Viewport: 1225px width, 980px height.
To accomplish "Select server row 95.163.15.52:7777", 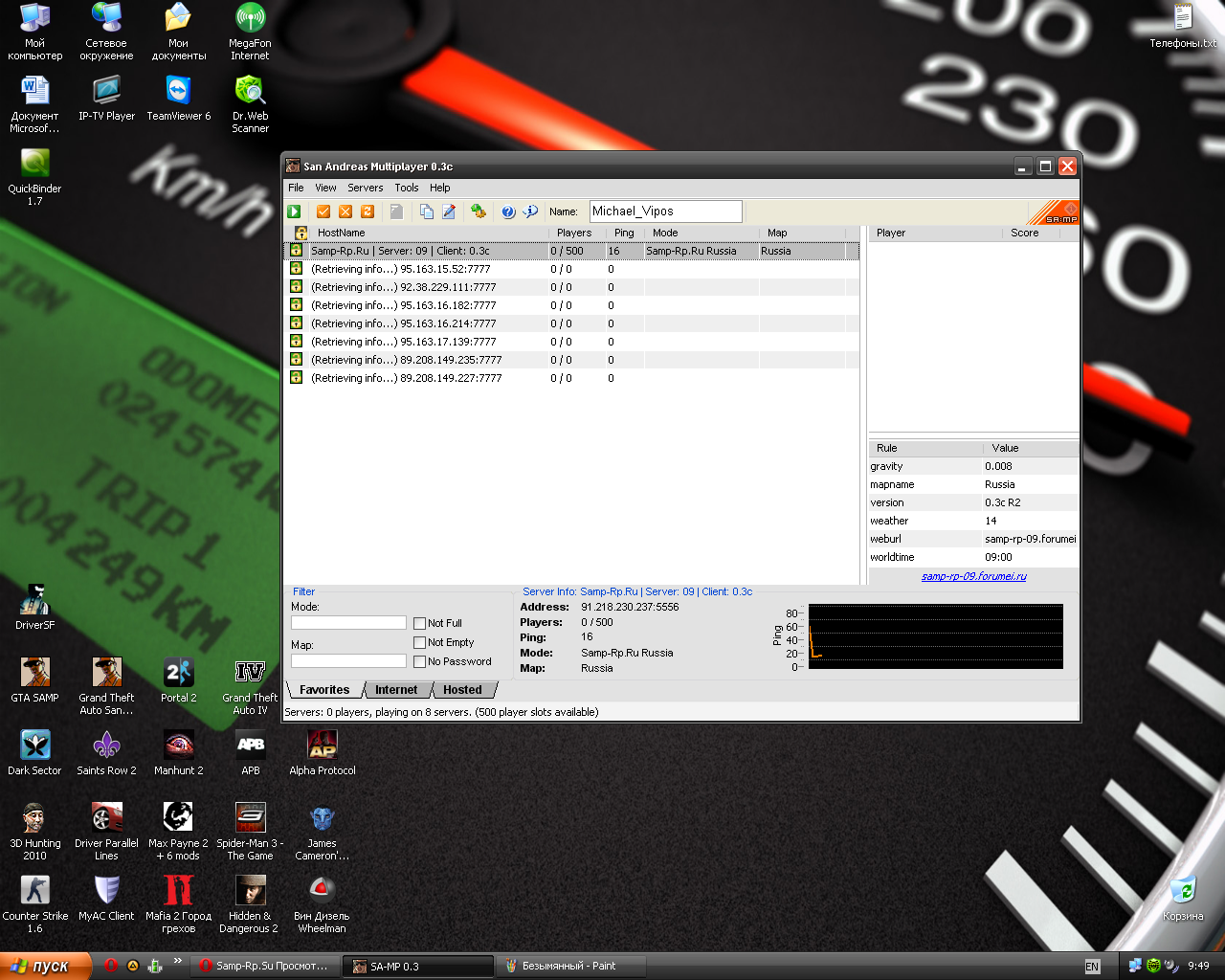I will pyautogui.click(x=571, y=269).
